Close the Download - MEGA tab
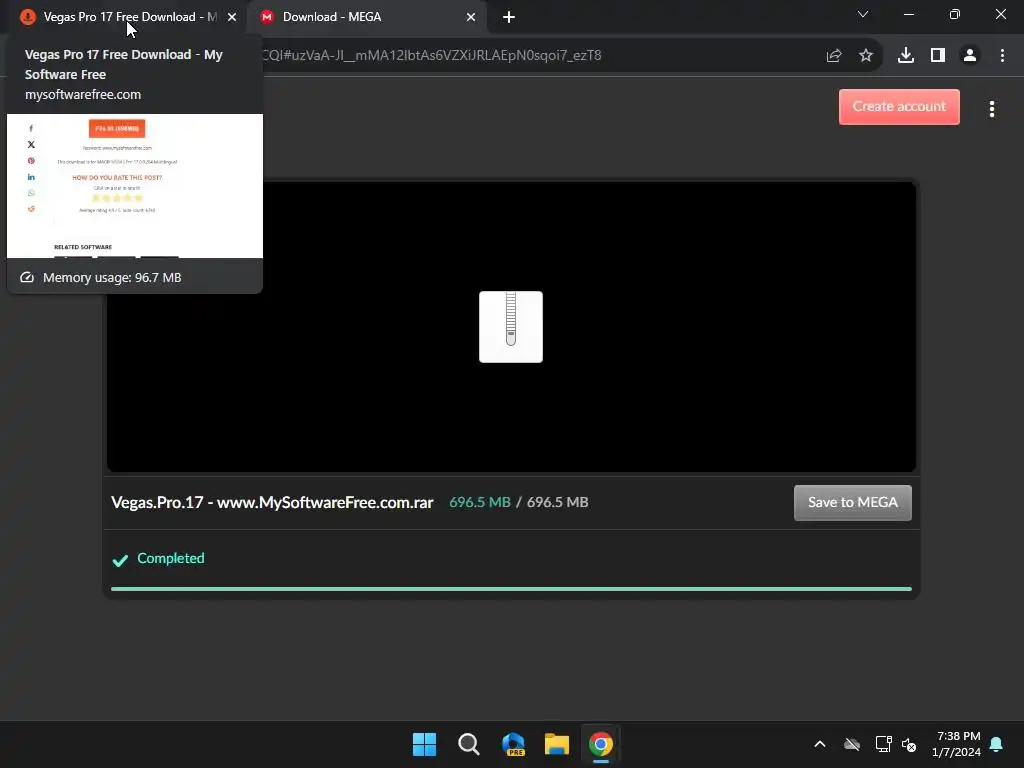1024x768 pixels. click(x=471, y=18)
